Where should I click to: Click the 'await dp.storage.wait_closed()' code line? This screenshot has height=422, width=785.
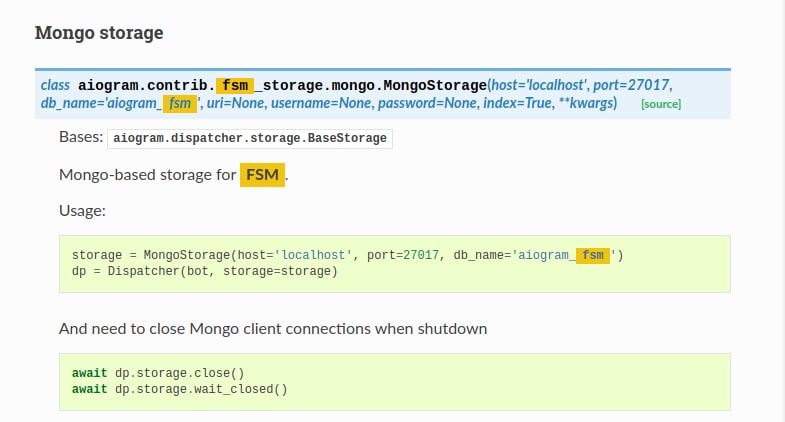[x=180, y=389]
